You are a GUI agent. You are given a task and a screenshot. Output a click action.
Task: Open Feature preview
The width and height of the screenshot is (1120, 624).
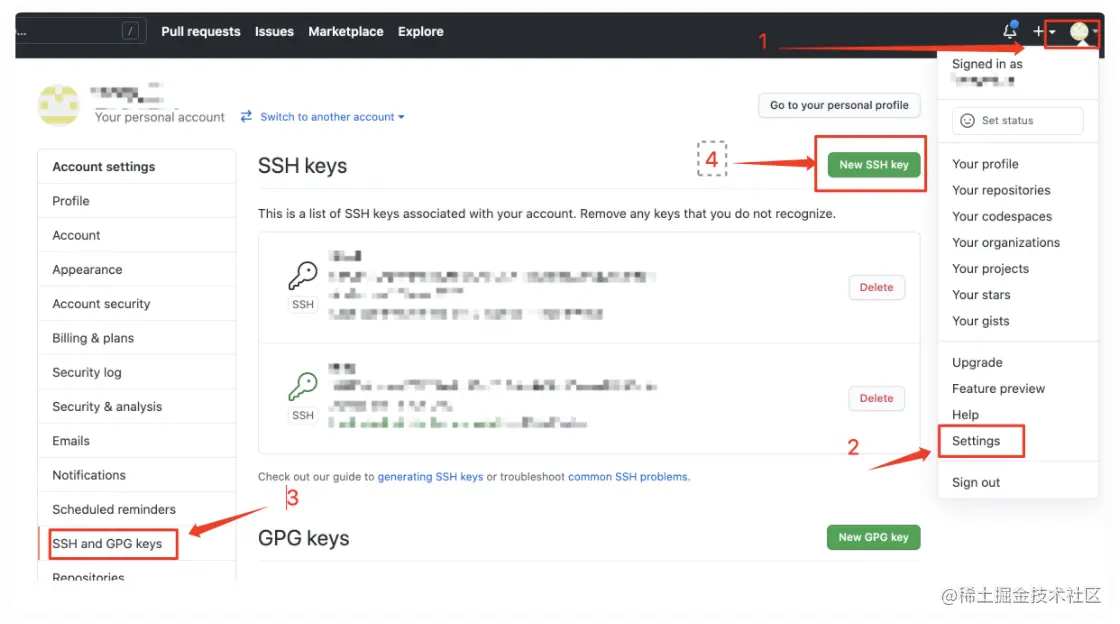pos(998,388)
